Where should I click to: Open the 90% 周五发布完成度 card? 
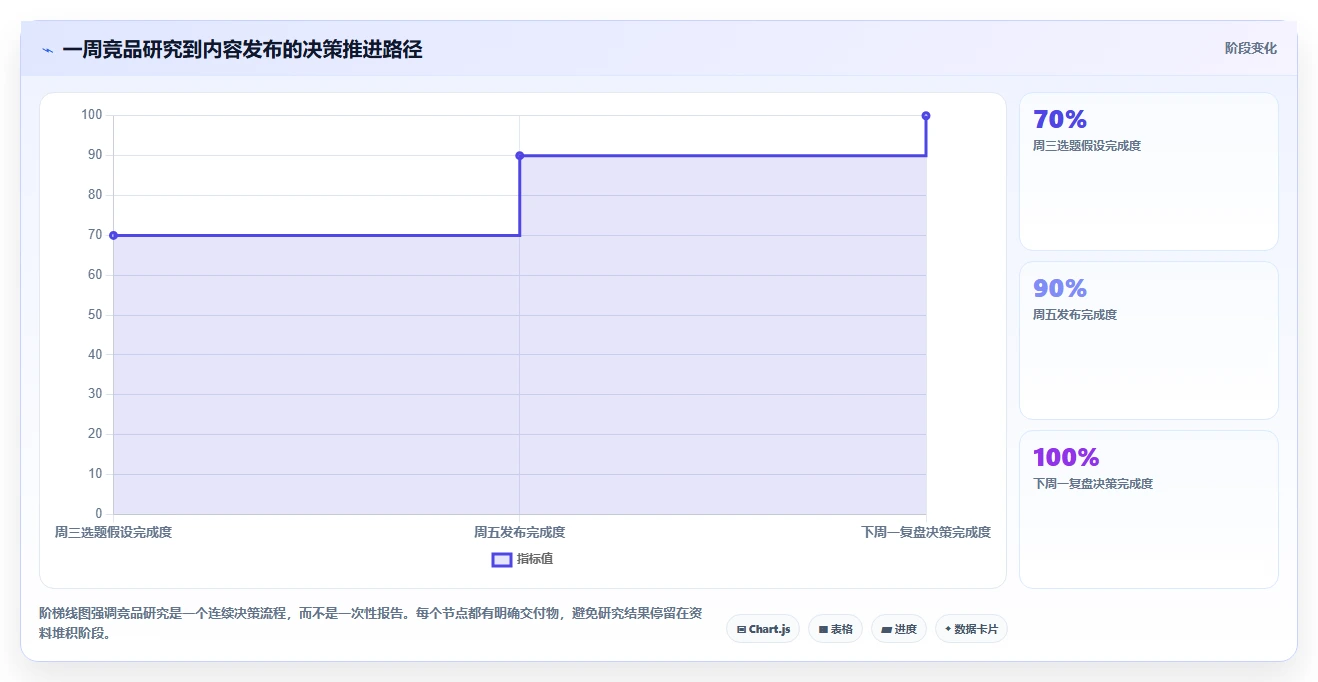1149,340
